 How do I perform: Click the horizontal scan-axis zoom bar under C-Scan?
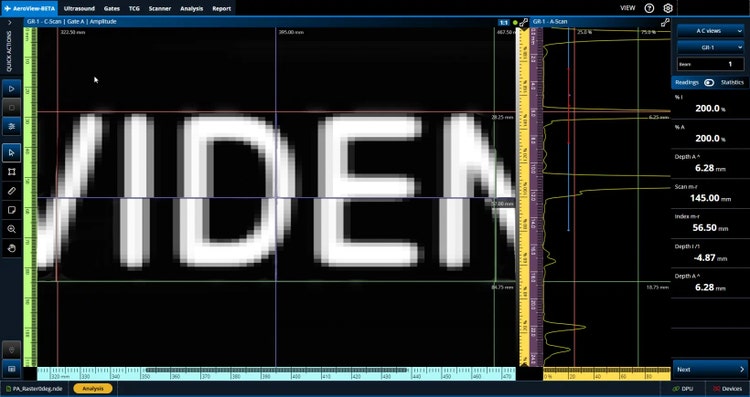276,370
